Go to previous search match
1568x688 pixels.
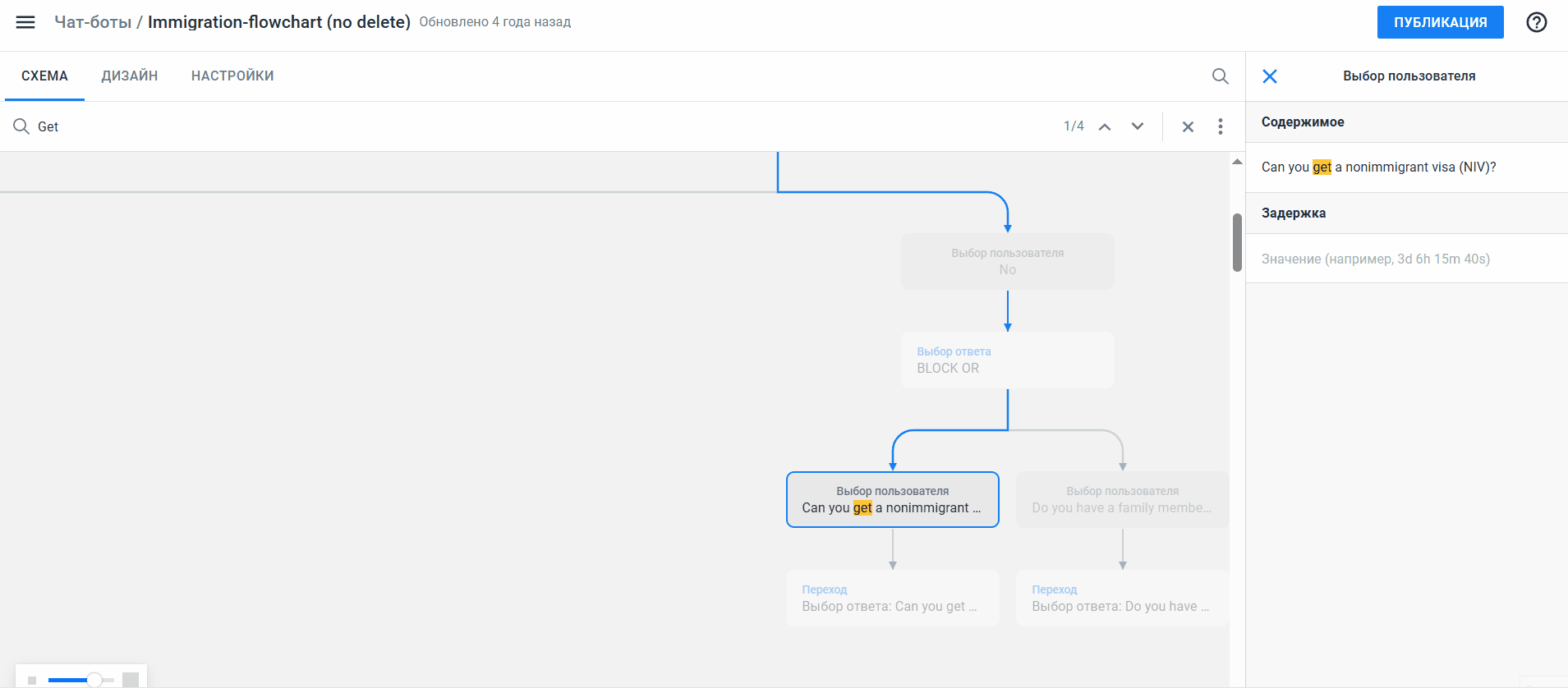coord(1105,126)
